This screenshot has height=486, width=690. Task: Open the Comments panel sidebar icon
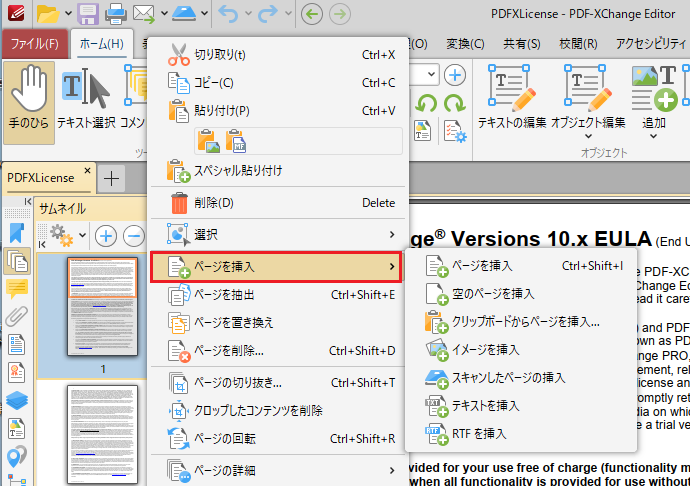[x=17, y=289]
